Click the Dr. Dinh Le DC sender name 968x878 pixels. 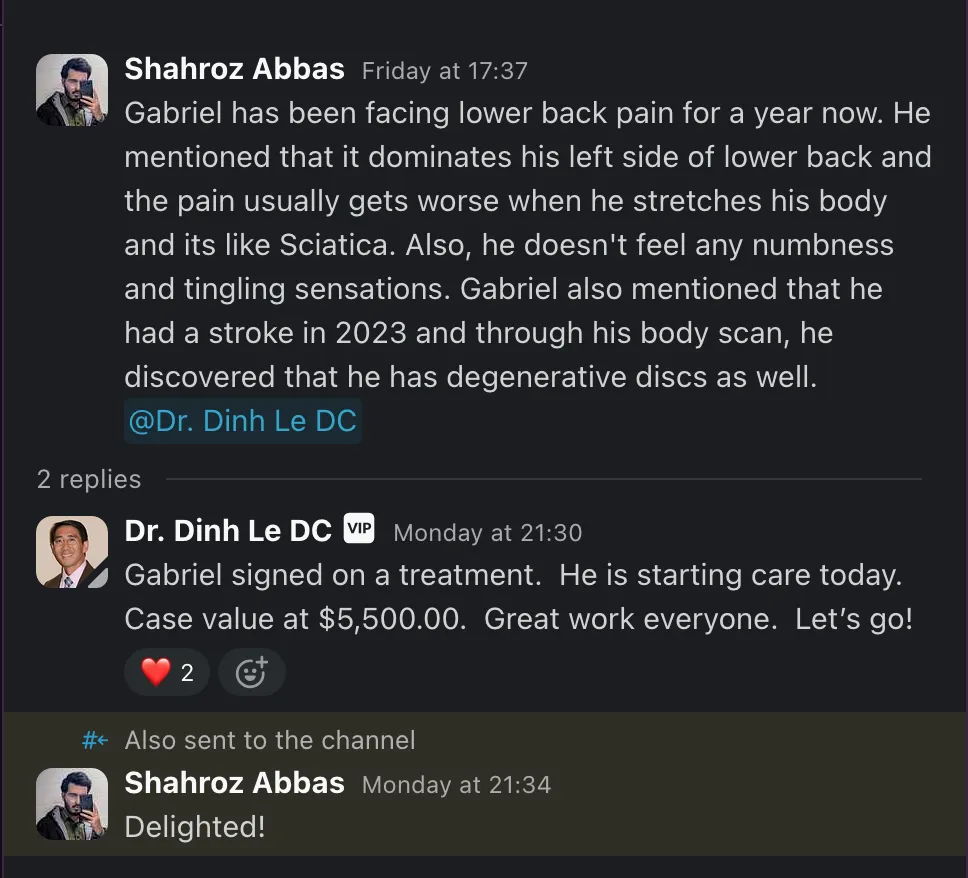click(228, 531)
